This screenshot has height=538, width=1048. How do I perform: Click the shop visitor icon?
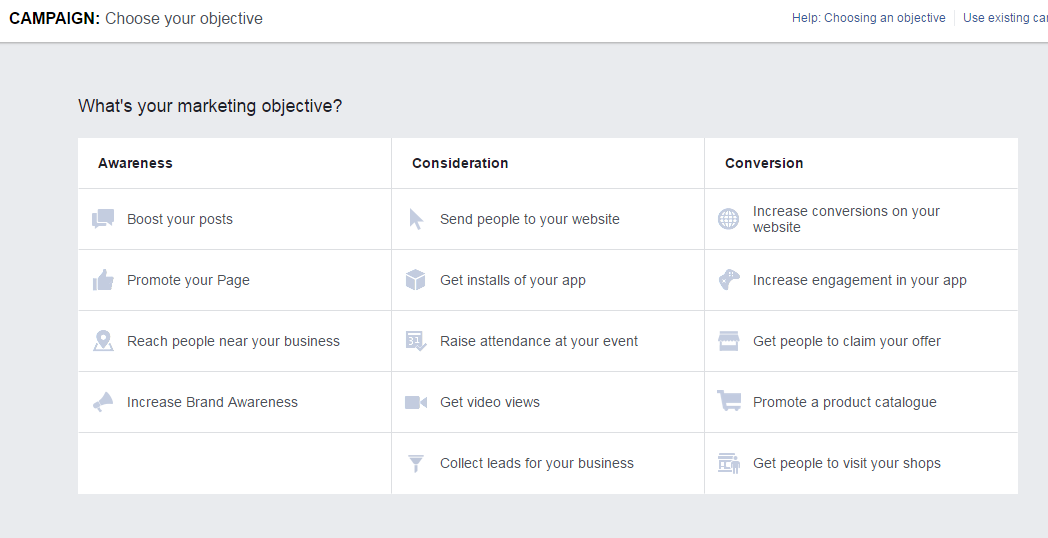[729, 463]
